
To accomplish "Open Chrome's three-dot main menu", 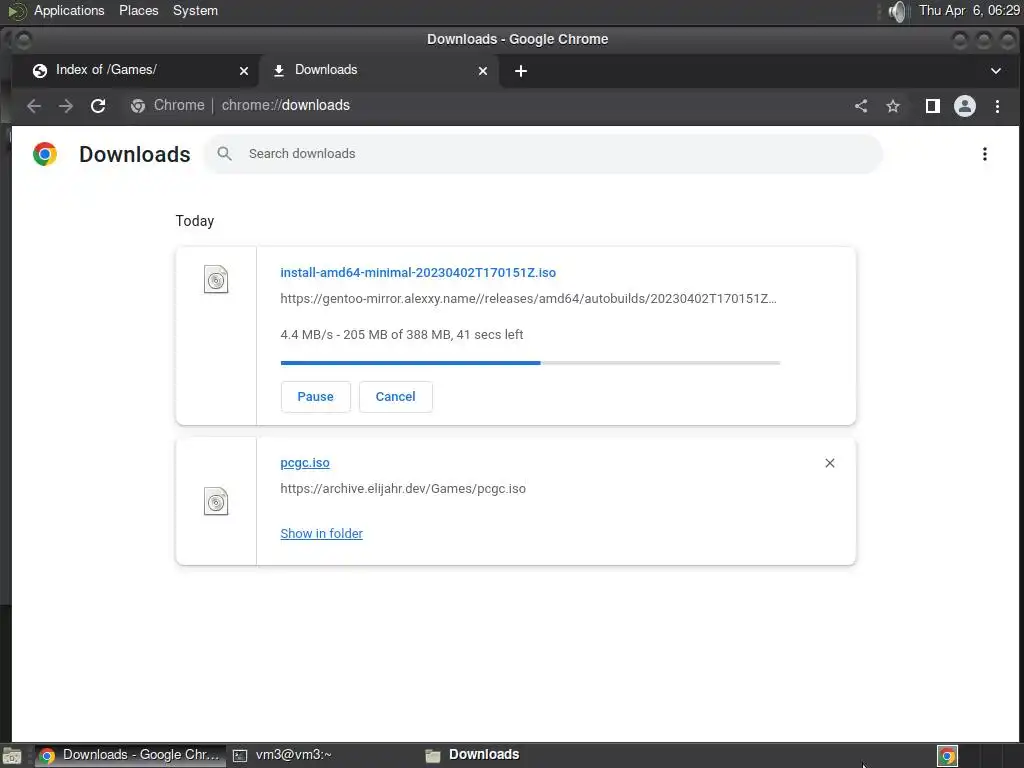I will (997, 106).
